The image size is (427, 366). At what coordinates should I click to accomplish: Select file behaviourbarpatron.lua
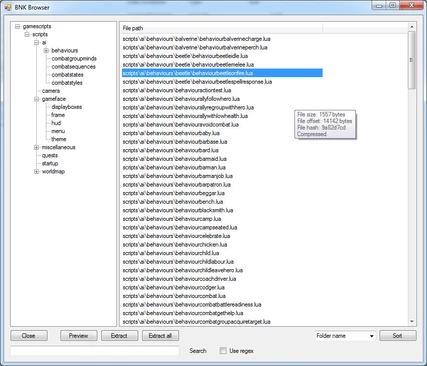click(177, 184)
